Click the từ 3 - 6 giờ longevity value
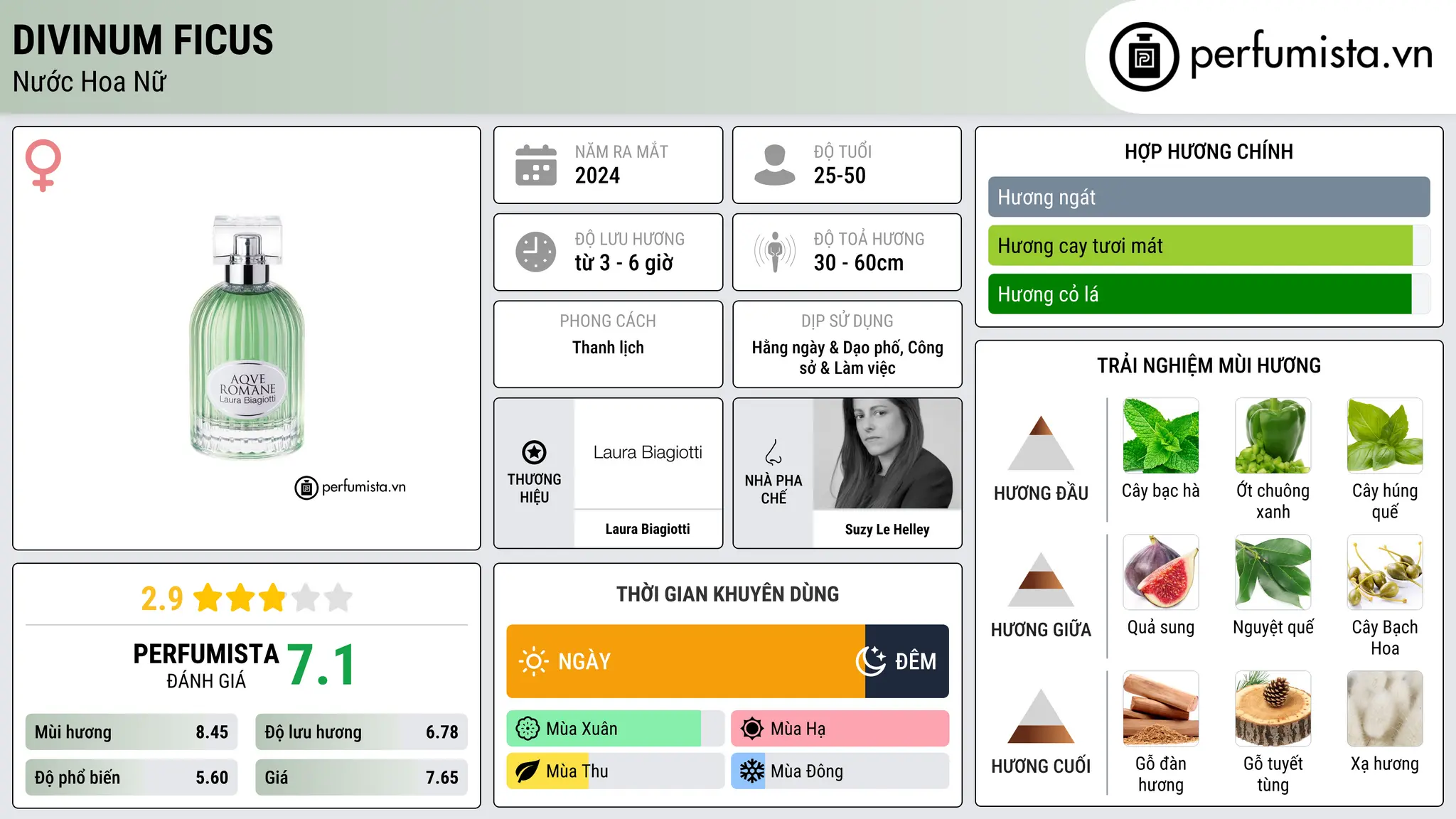This screenshot has width=1456, height=819. tap(624, 263)
